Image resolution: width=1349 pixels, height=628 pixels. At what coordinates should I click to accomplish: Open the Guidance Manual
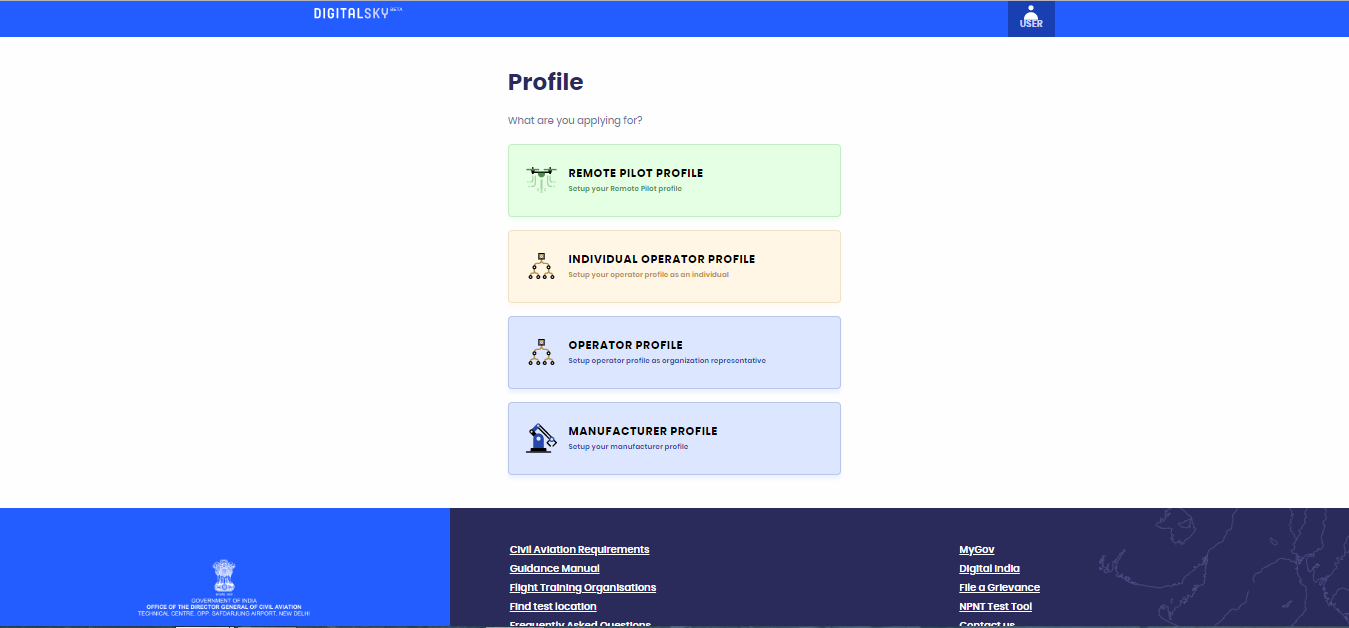tap(554, 568)
